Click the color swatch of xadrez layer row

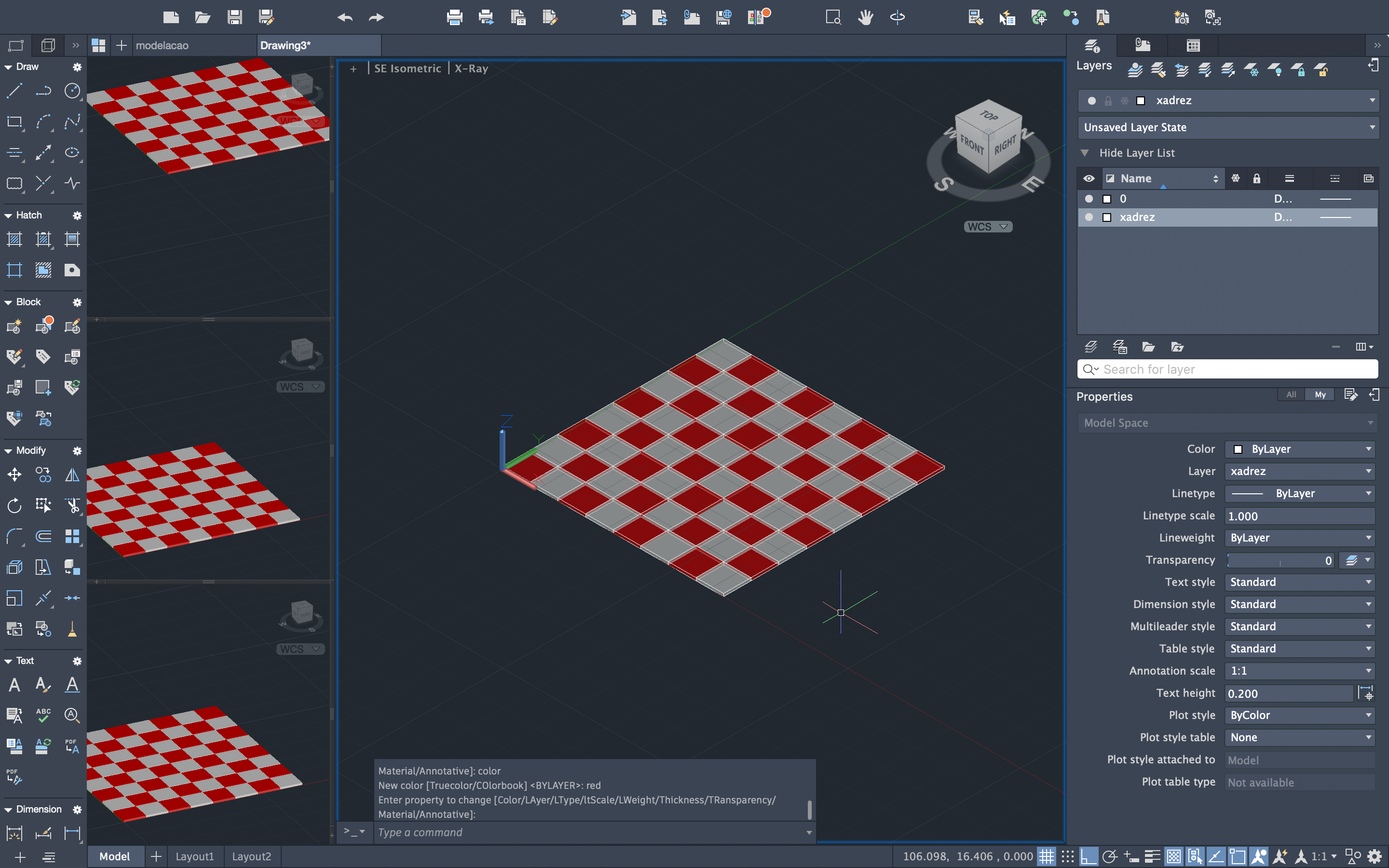coord(1106,217)
